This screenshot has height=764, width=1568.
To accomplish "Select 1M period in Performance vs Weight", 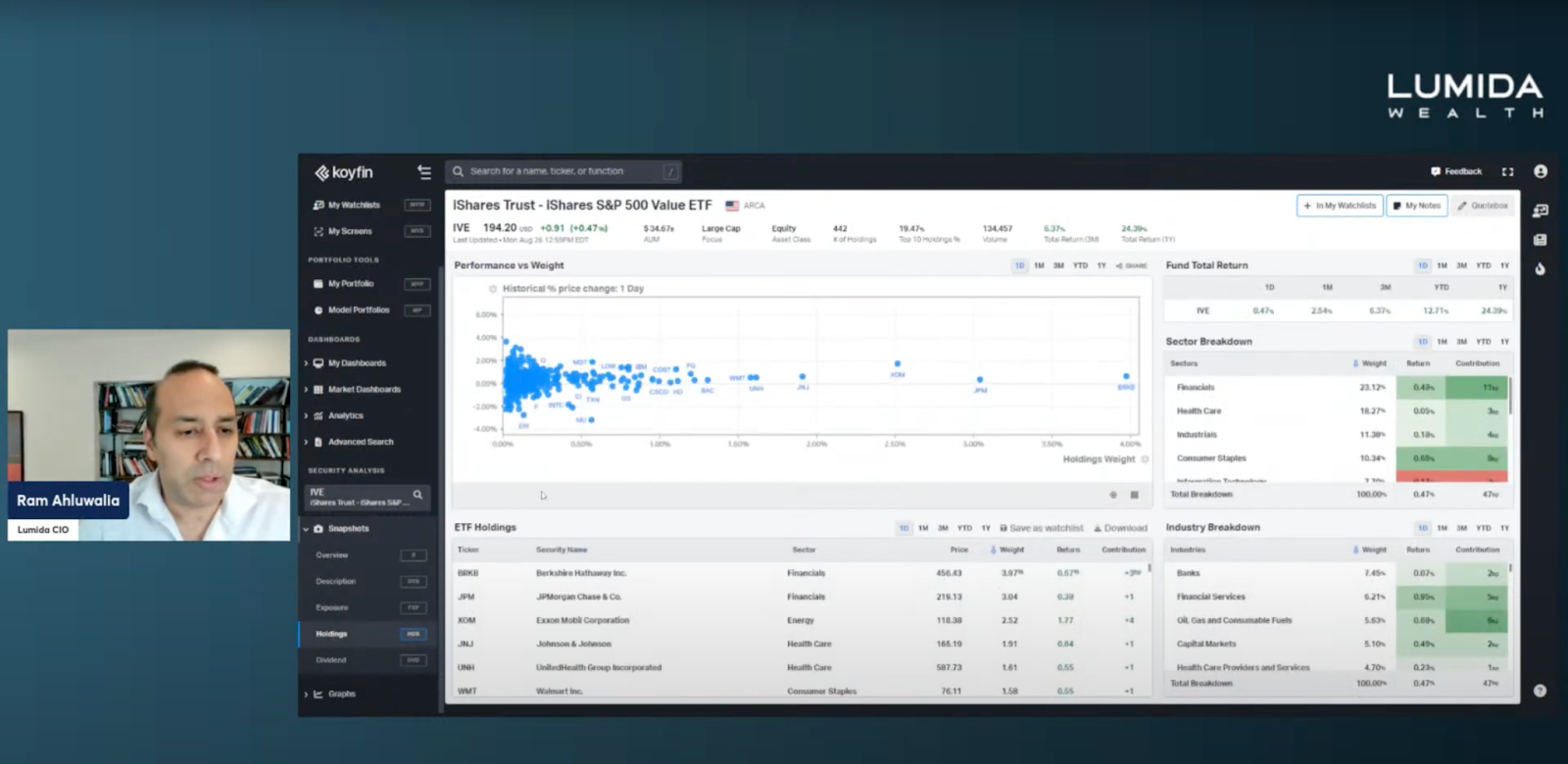I will (x=1039, y=265).
